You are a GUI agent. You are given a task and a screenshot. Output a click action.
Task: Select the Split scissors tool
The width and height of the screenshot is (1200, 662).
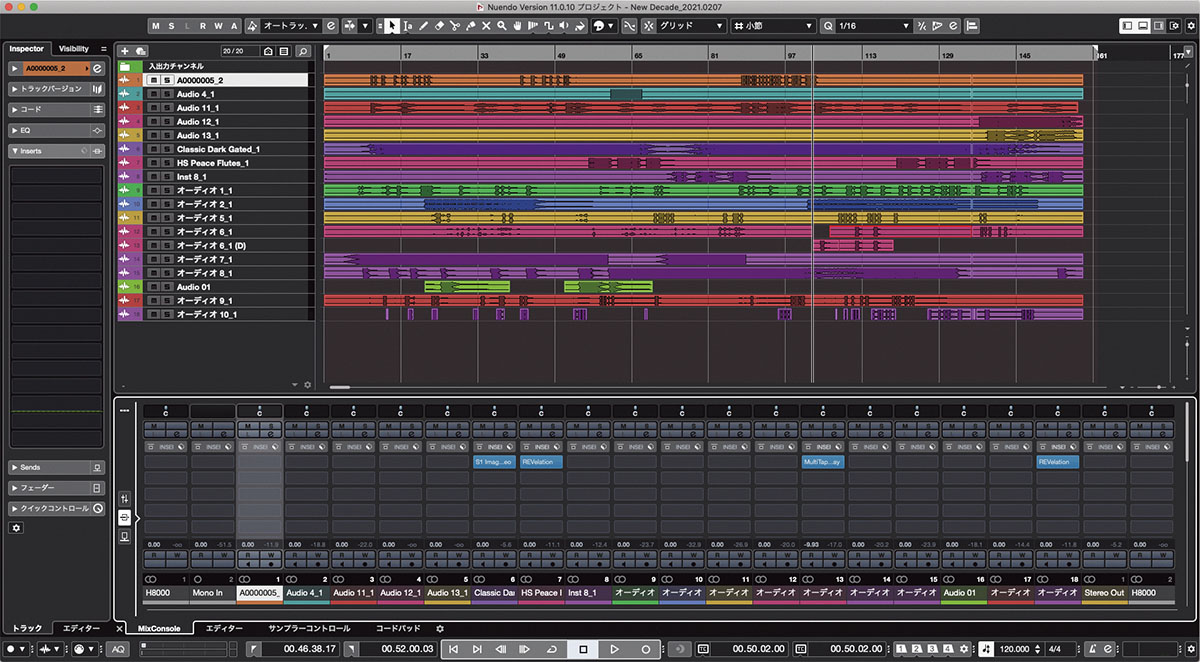(x=455, y=25)
